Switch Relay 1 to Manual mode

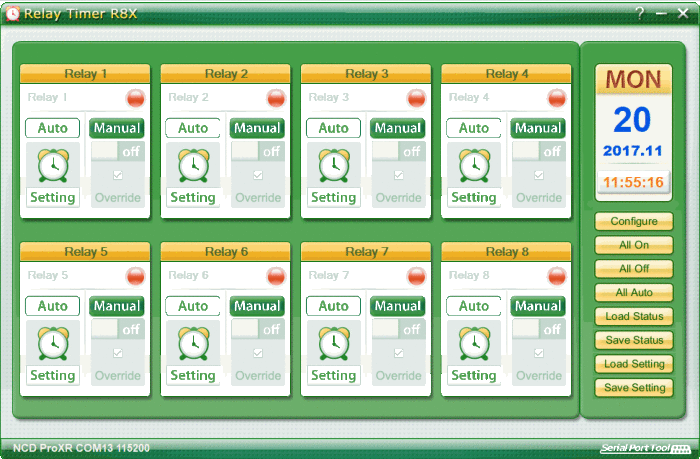(117, 128)
